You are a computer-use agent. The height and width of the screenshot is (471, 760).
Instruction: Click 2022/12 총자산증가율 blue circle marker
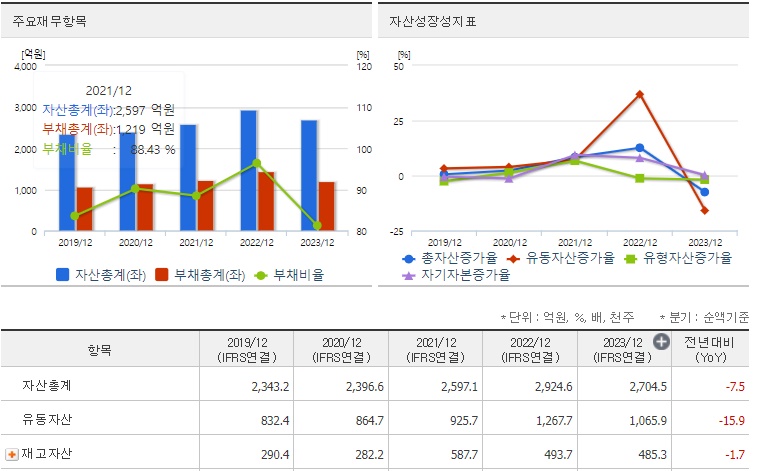tap(640, 148)
